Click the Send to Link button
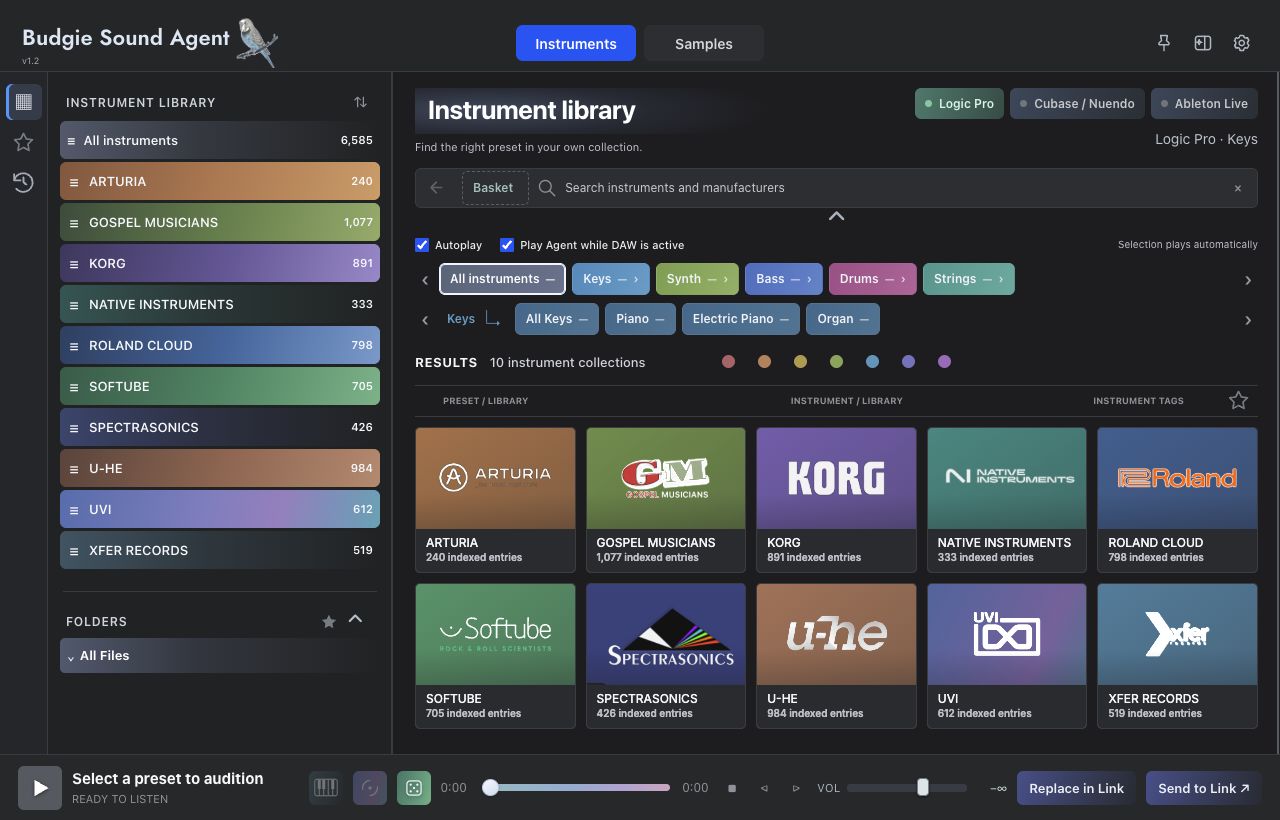 [1203, 788]
